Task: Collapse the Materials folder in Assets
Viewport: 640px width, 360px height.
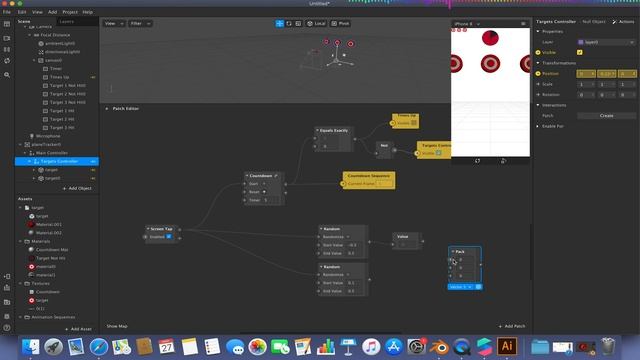Action: [x=20, y=241]
